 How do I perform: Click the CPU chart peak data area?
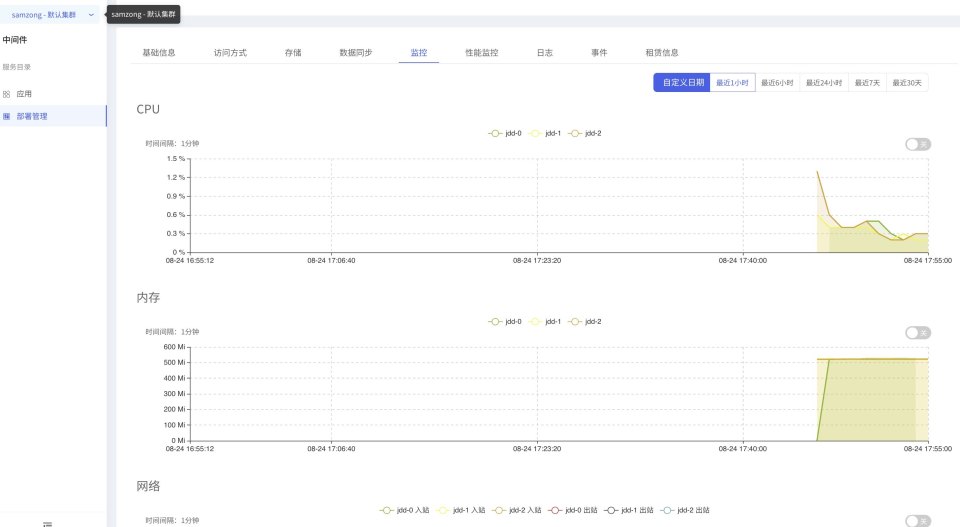[818, 173]
